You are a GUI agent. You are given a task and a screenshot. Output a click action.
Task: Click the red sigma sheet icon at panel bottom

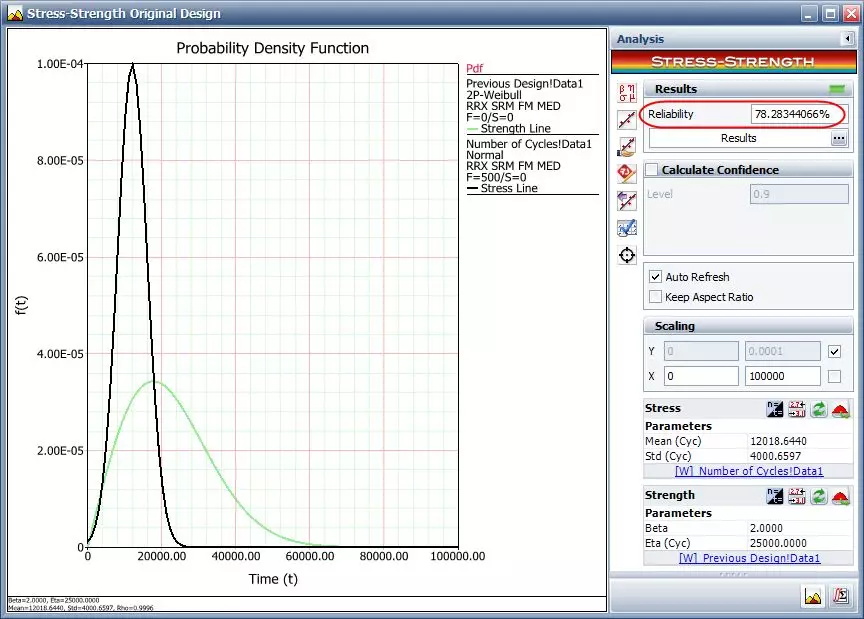[841, 596]
